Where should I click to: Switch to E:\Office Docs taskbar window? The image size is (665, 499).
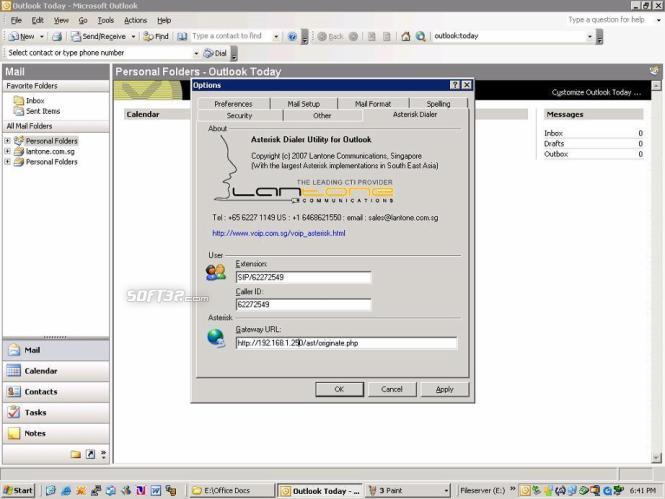tap(232, 491)
